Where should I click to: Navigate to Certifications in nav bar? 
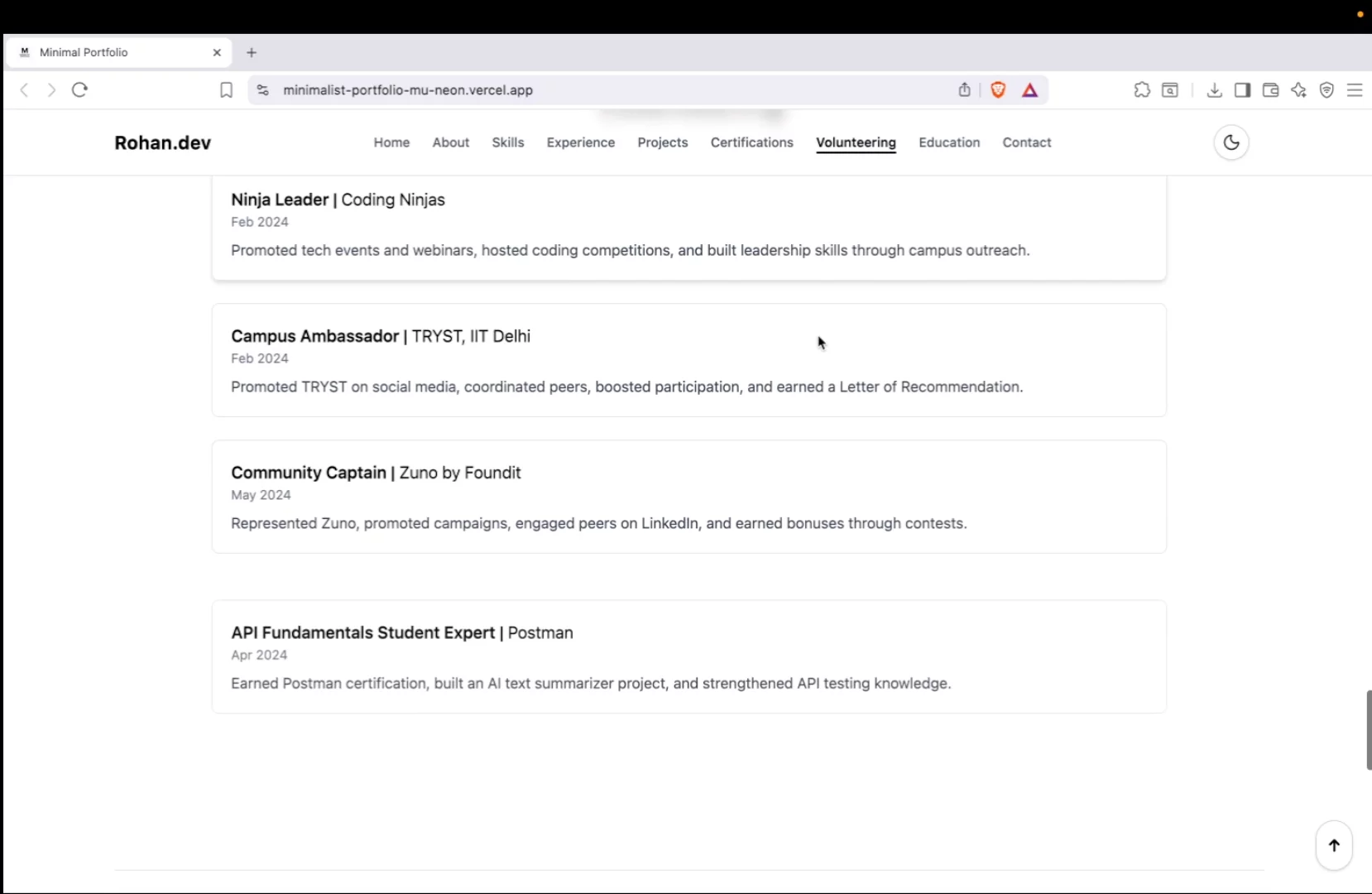pyautogui.click(x=751, y=142)
